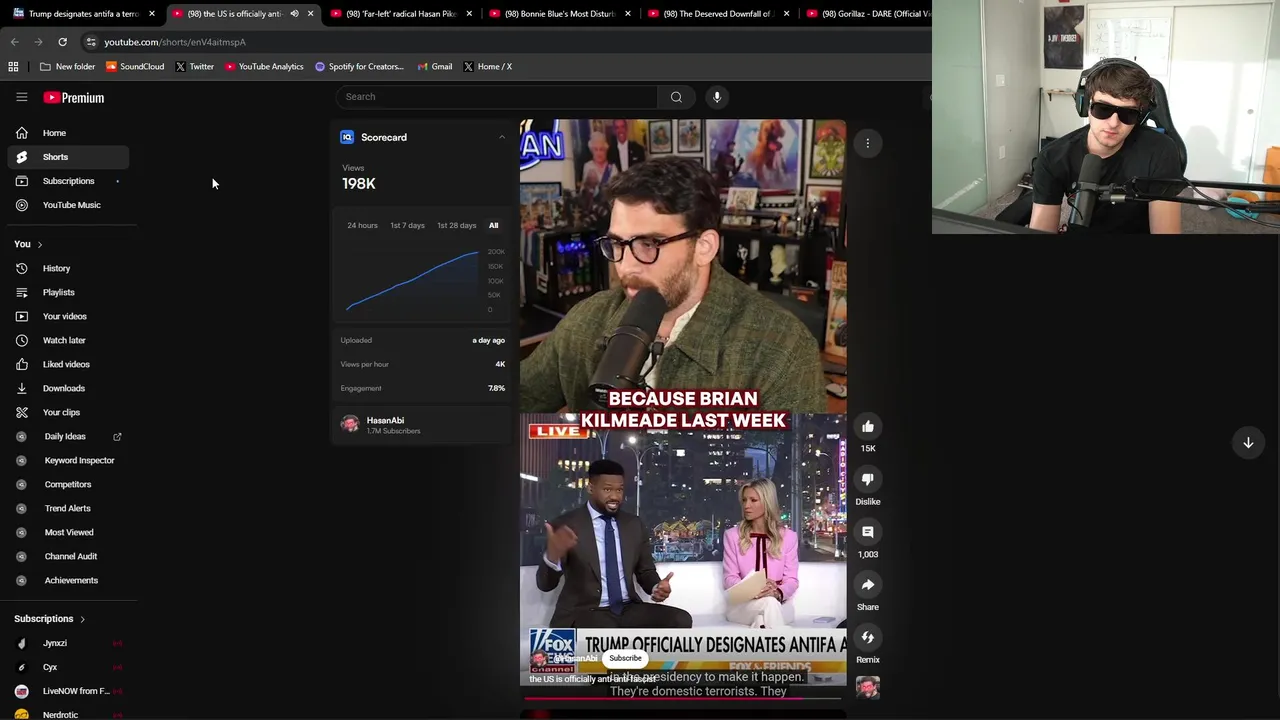This screenshot has height=720, width=1280.
Task: Seek on the short's red progress bar
Action: click(x=683, y=698)
